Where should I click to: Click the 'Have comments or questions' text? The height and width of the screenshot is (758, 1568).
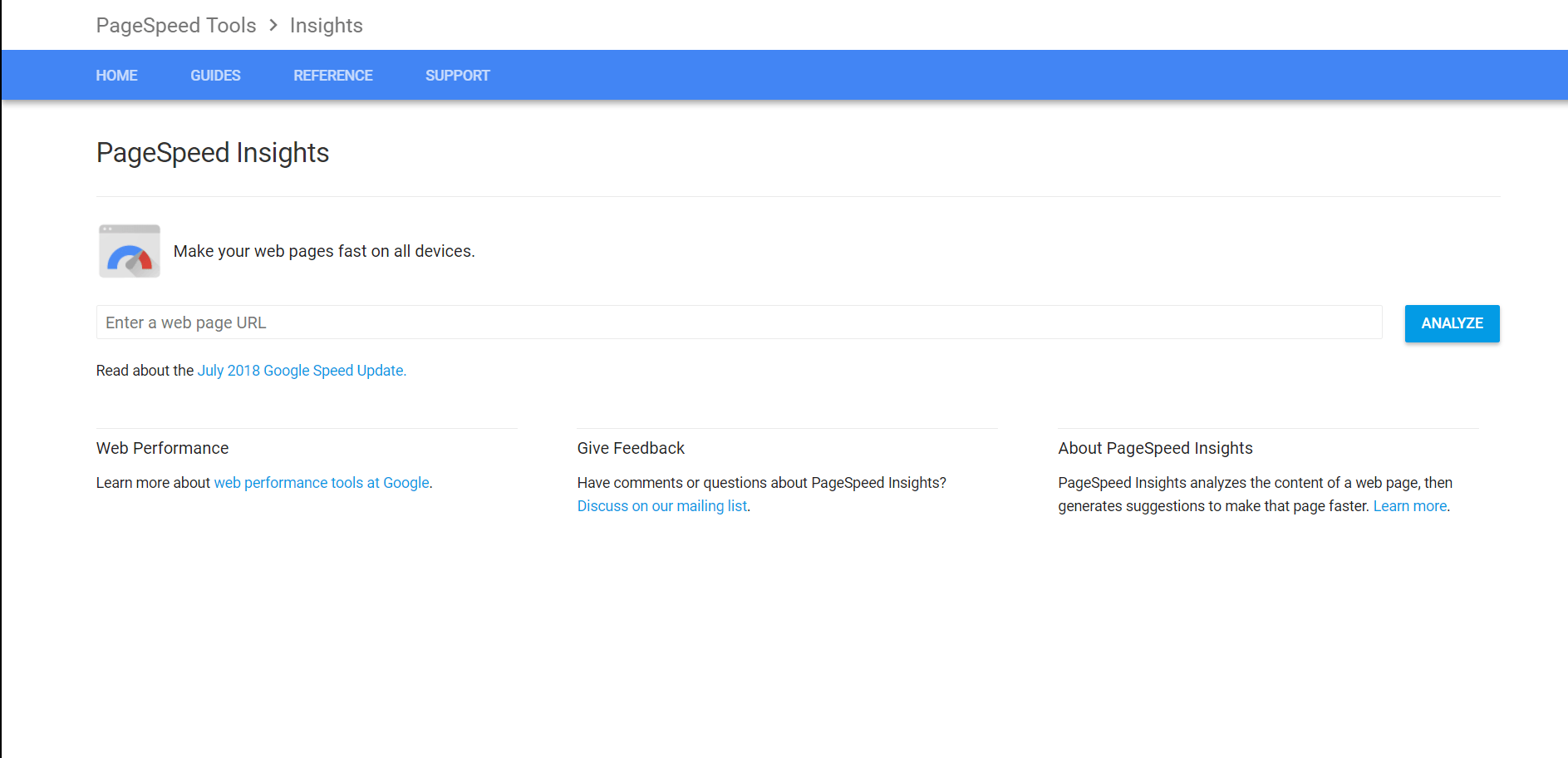pyautogui.click(x=762, y=483)
